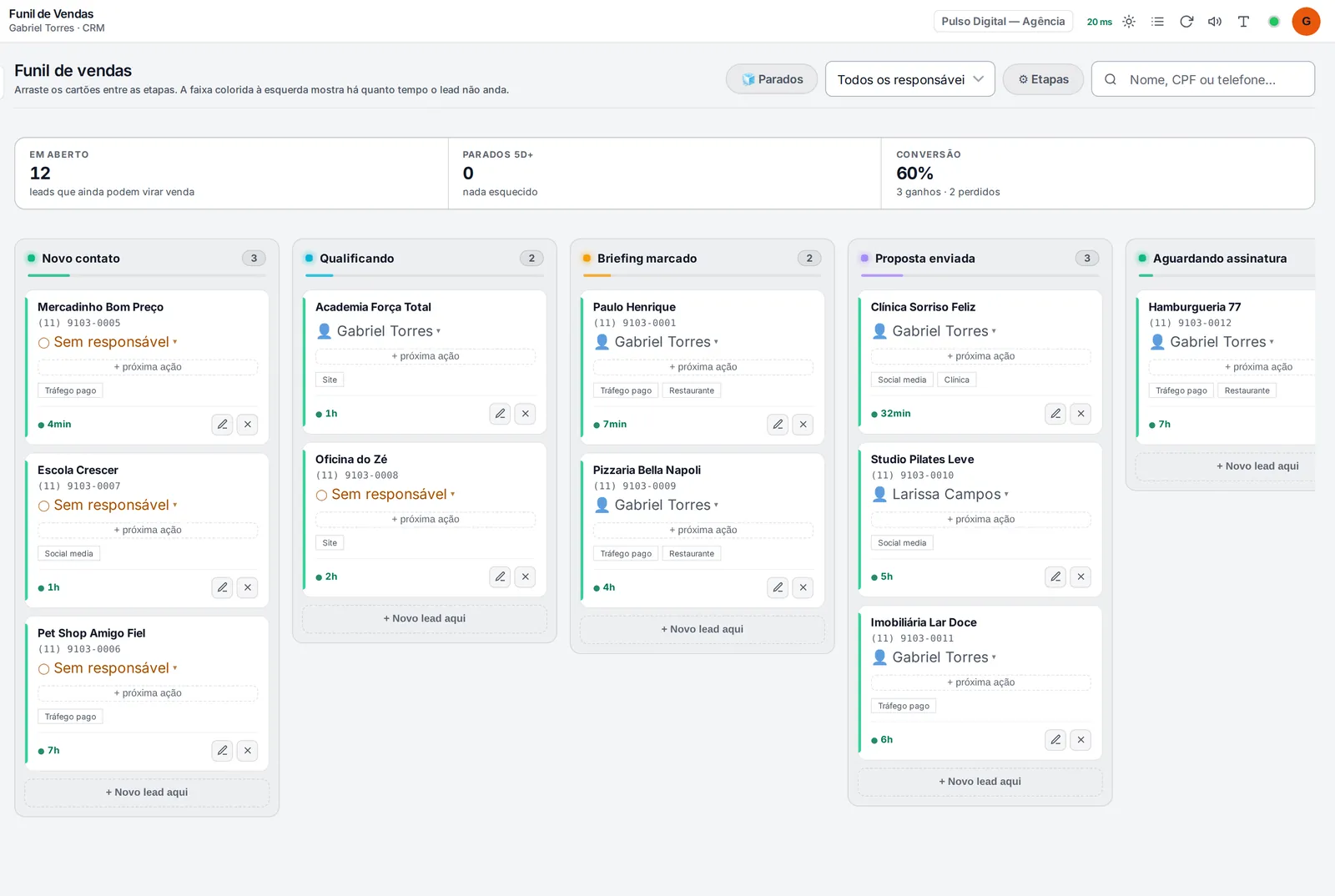
Task: Toggle the light/dark theme sun icon
Action: coord(1129,22)
